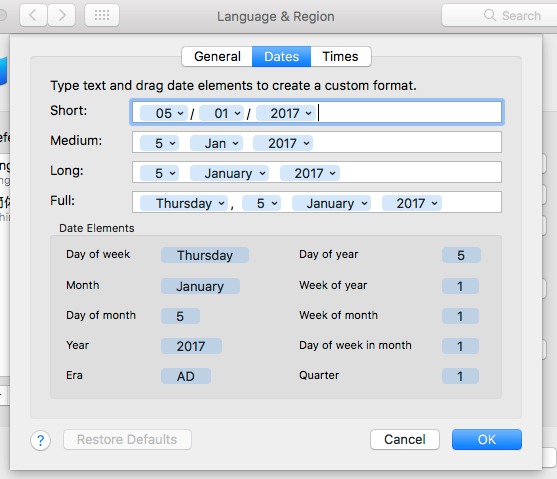Show all preferences via grid icon
Screen dimensions: 557x479
[102, 15]
